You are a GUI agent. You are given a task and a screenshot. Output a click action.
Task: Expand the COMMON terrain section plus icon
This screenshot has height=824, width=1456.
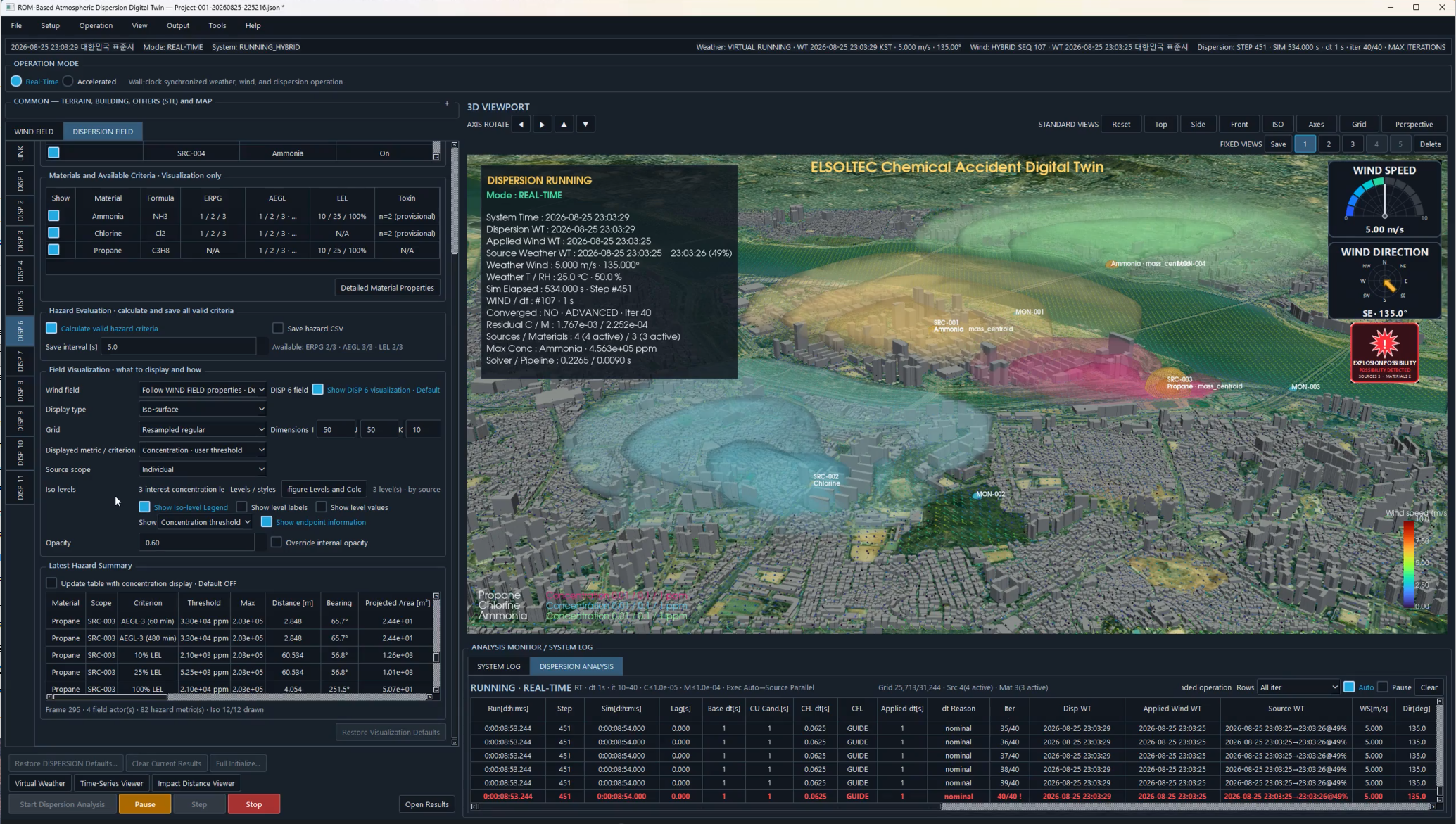tap(446, 103)
